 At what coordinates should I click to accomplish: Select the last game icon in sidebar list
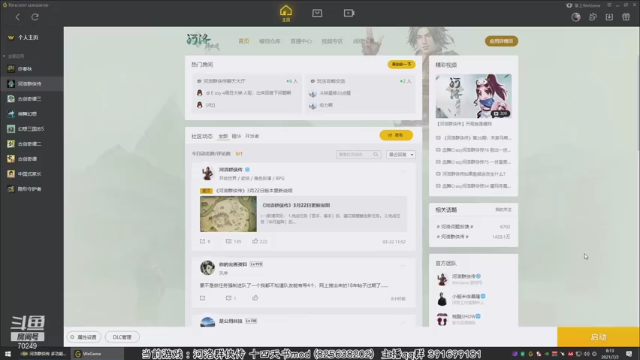tap(11, 189)
